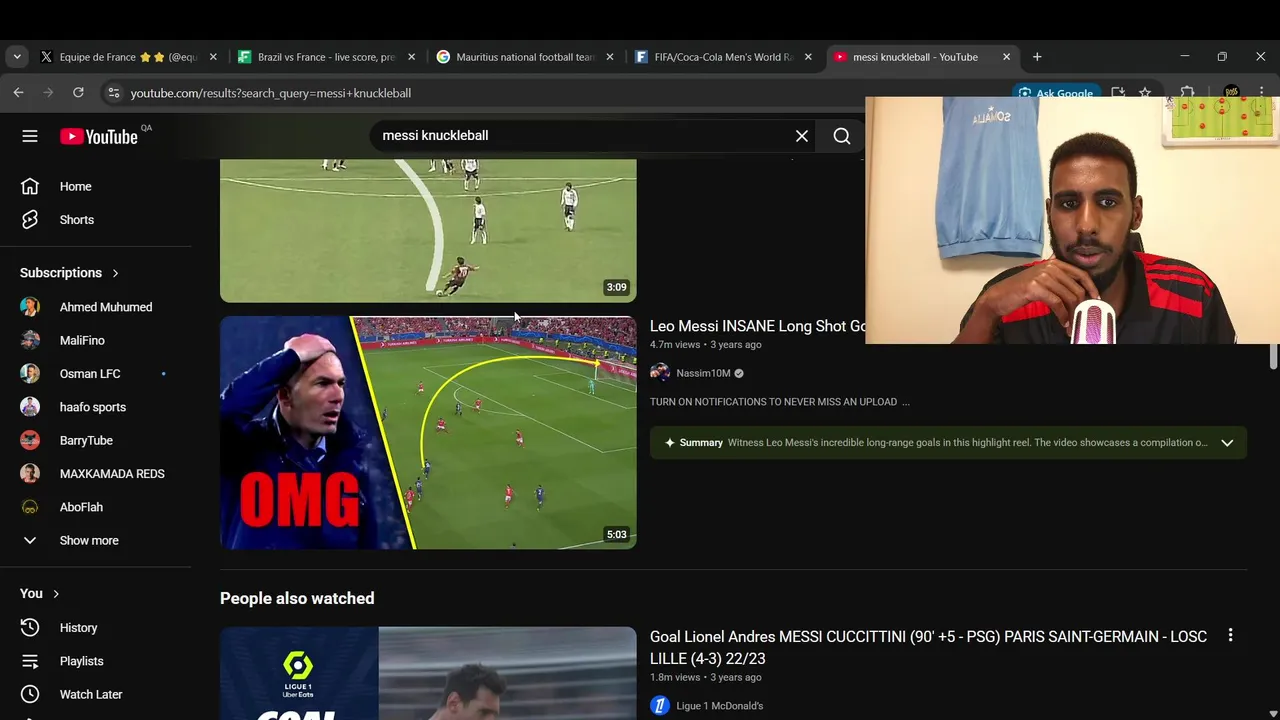Click the 4.7m views 3 years ago text
Screen dimensions: 1280x720
pos(705,344)
